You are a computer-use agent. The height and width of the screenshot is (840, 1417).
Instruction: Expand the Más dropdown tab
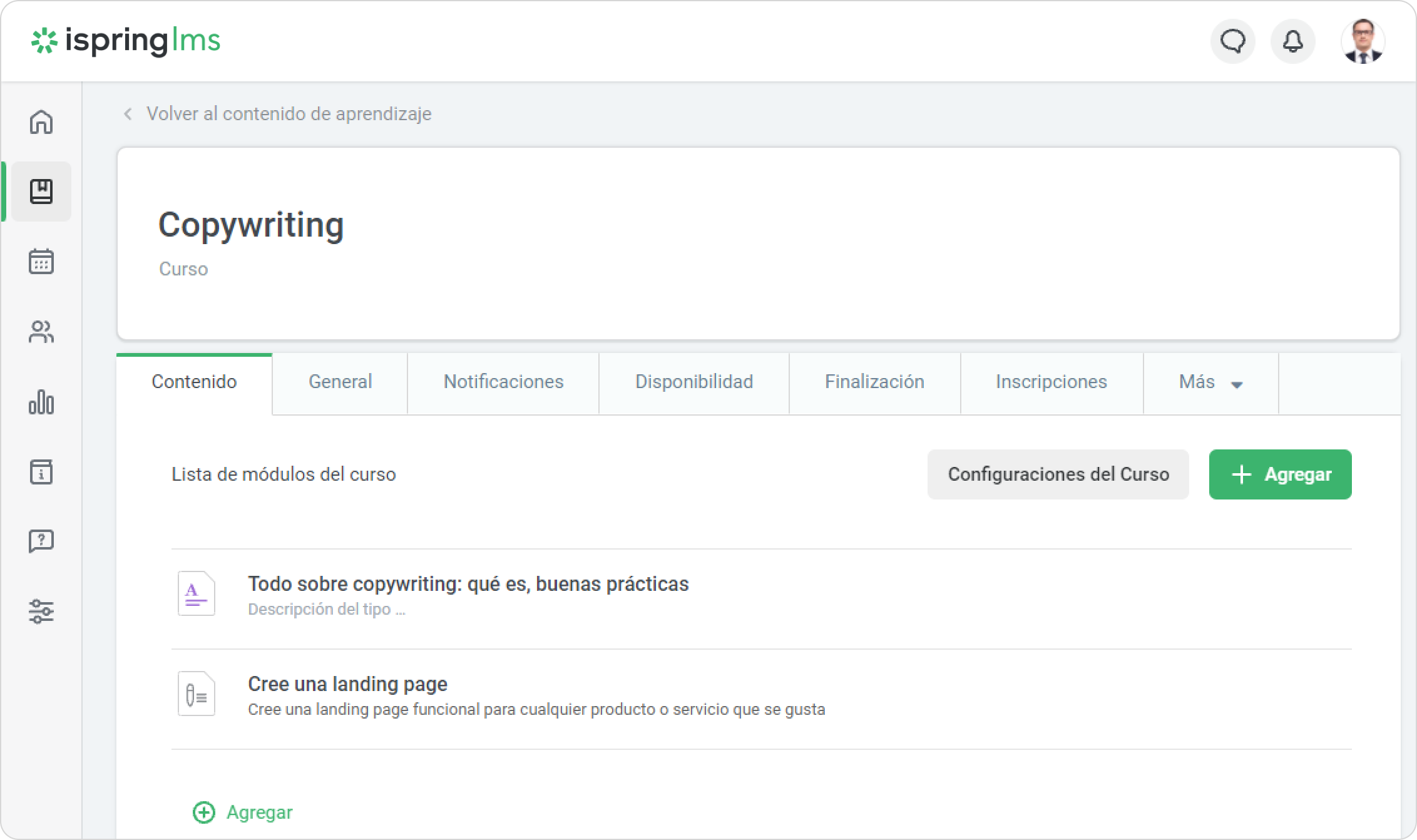pos(1210,382)
